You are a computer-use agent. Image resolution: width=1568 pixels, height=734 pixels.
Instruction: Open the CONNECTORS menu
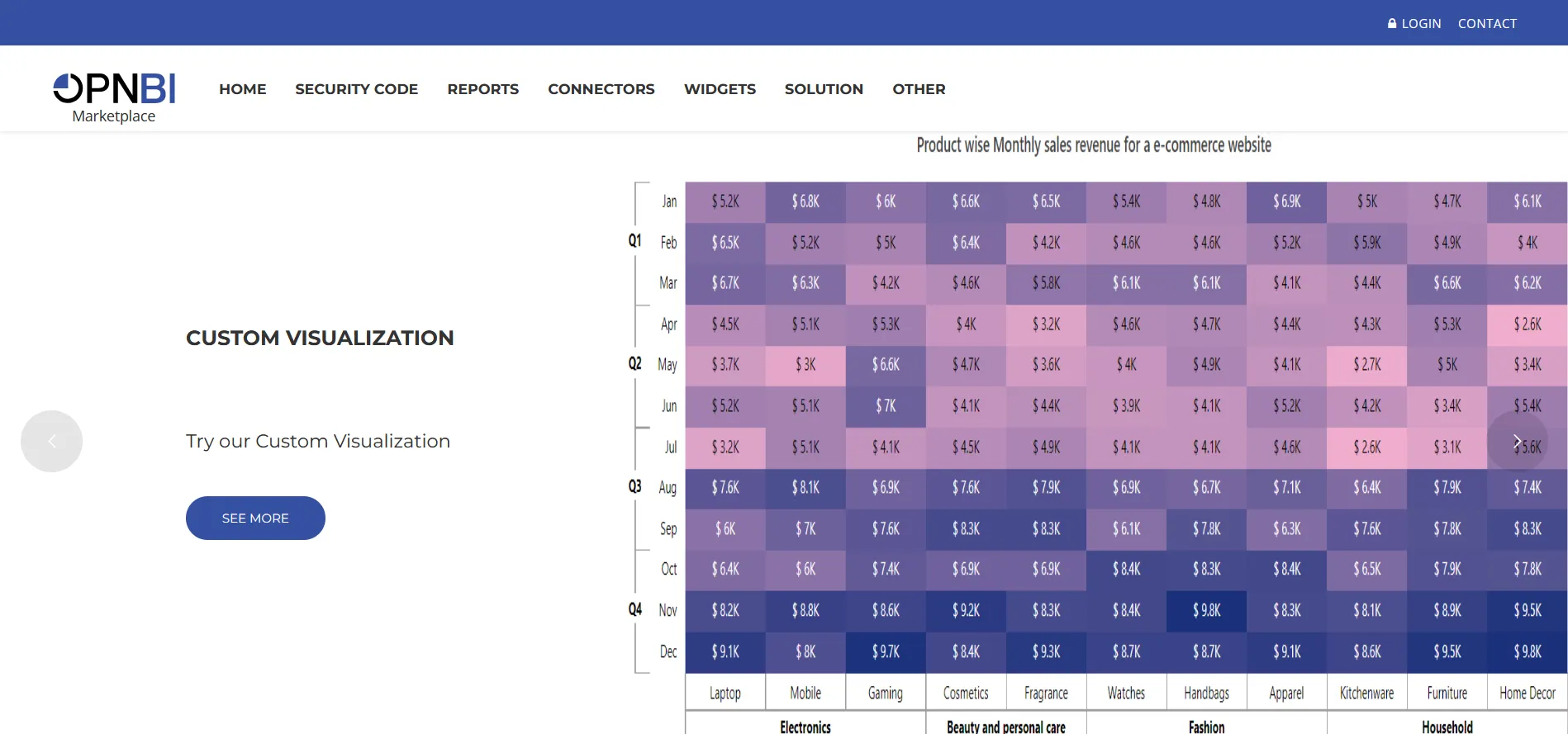tap(601, 89)
